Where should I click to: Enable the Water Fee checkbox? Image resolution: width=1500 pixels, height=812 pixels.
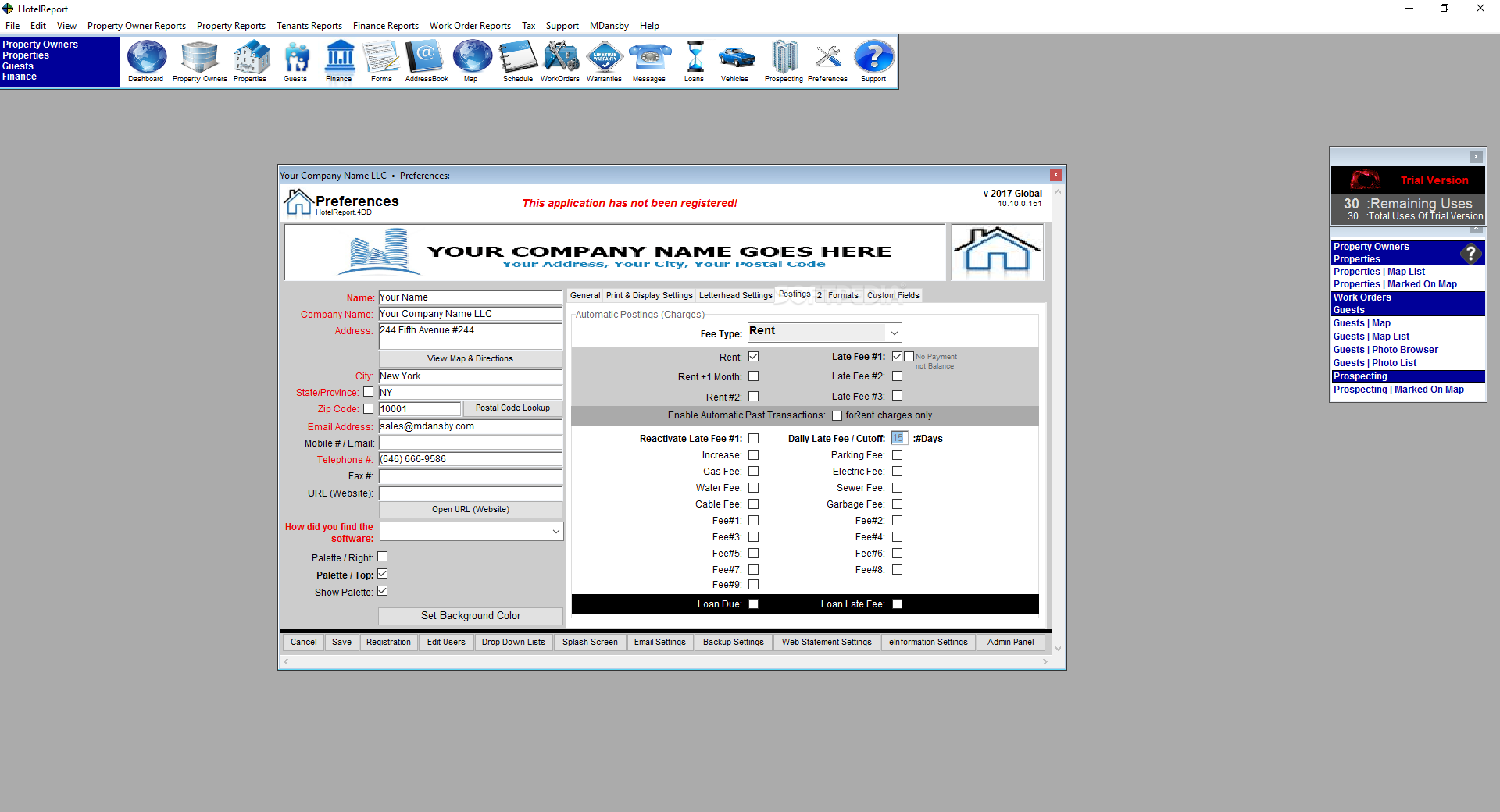pyautogui.click(x=754, y=488)
